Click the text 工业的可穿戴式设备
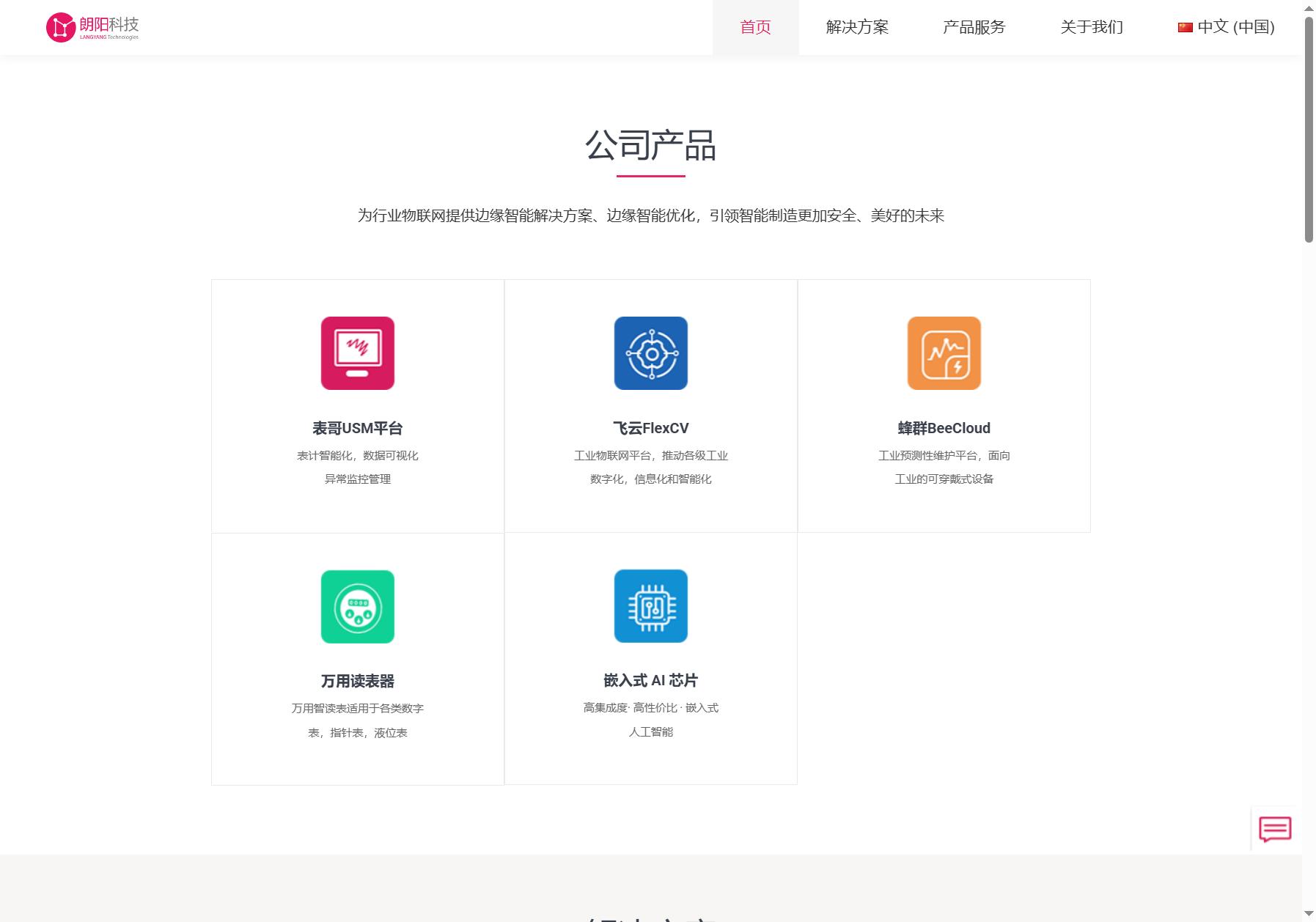Viewport: 1316px width, 922px height. [x=944, y=479]
